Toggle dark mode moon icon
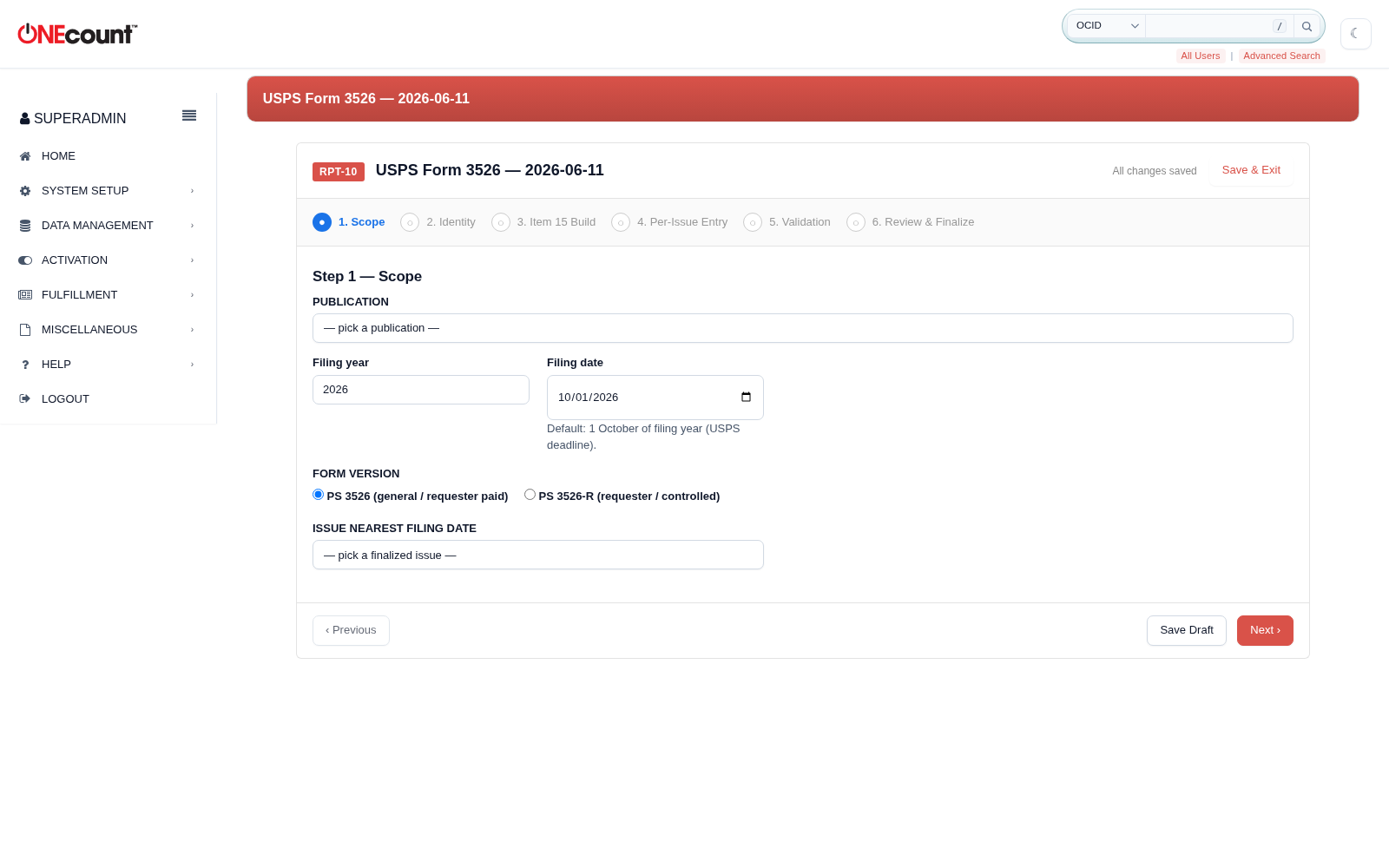The width and height of the screenshot is (1389, 868). (x=1355, y=34)
